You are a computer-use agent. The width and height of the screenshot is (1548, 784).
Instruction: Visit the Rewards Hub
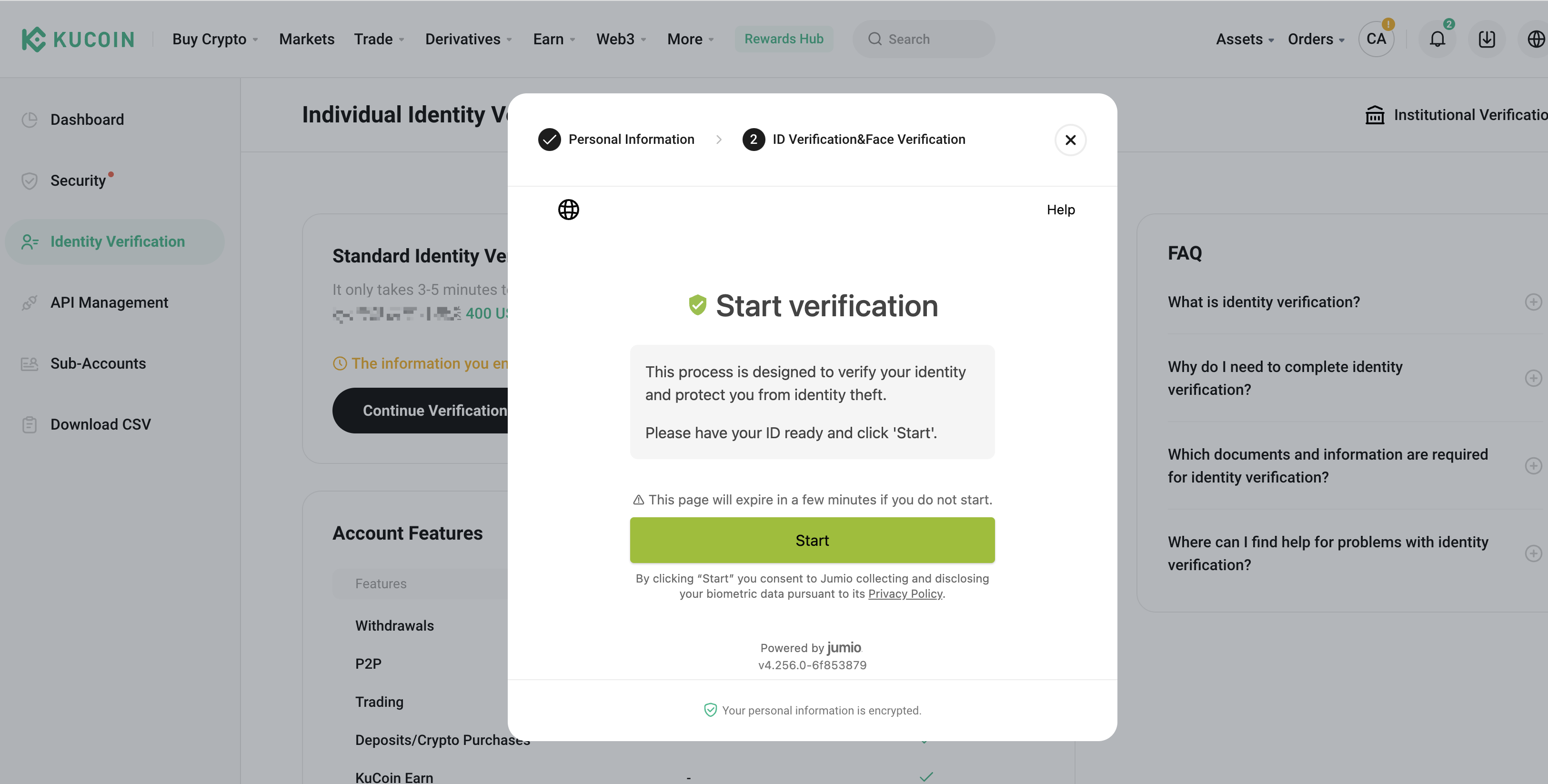(784, 39)
